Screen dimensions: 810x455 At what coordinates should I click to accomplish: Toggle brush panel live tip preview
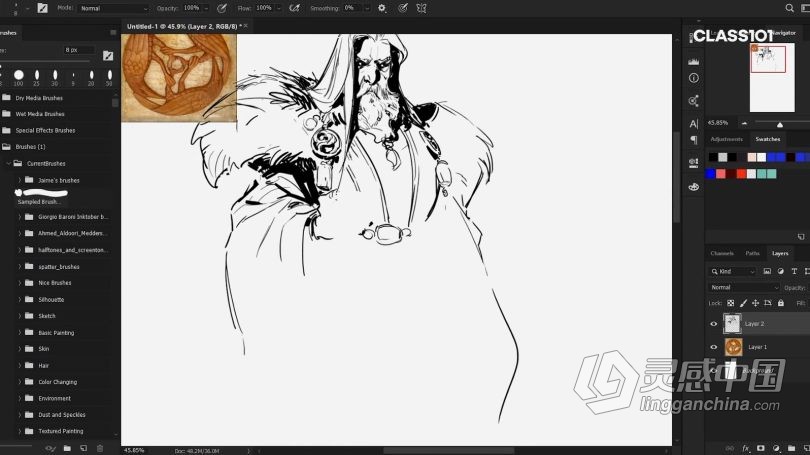(x=51, y=448)
